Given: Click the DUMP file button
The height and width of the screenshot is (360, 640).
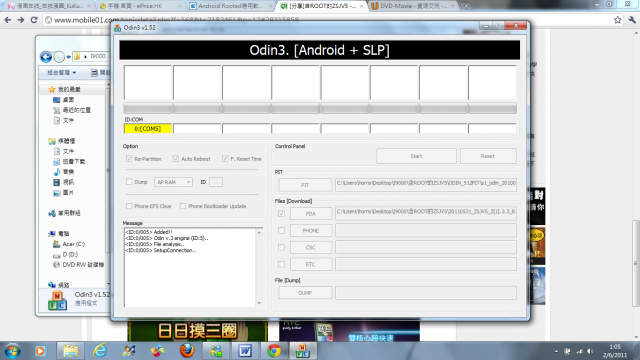Looking at the screenshot, I should coord(305,293).
